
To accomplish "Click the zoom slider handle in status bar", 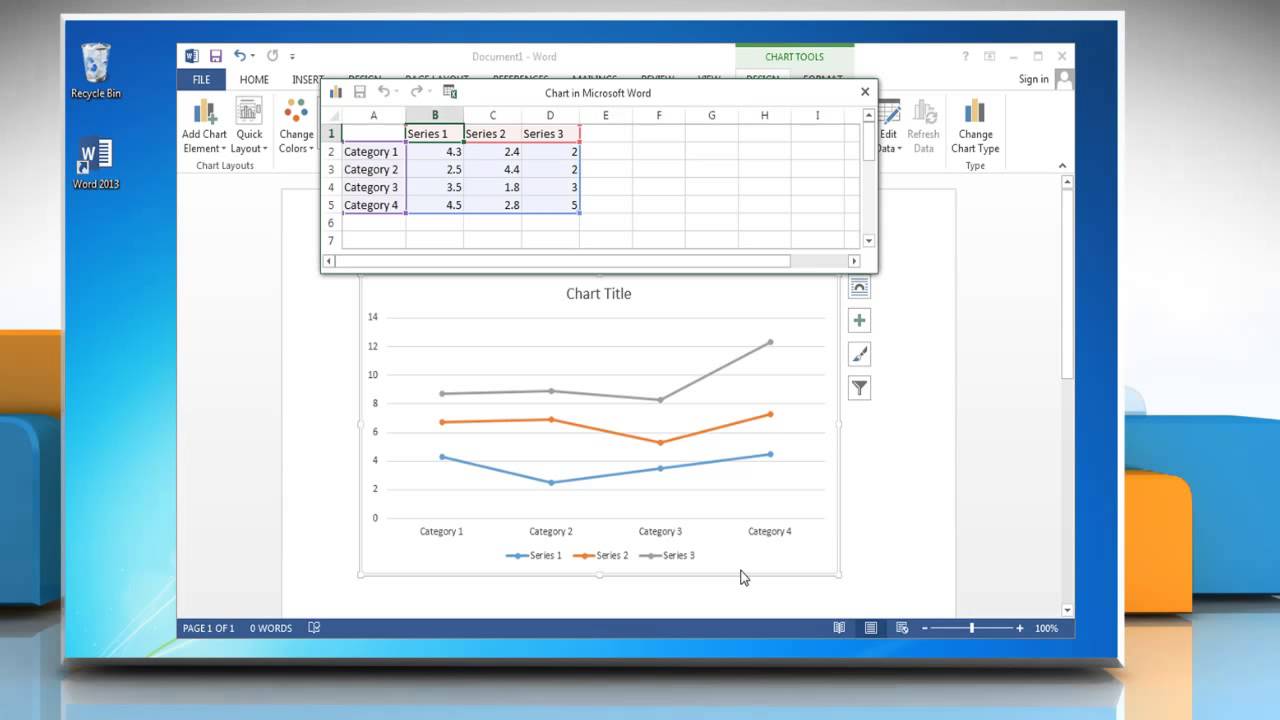I will point(972,628).
